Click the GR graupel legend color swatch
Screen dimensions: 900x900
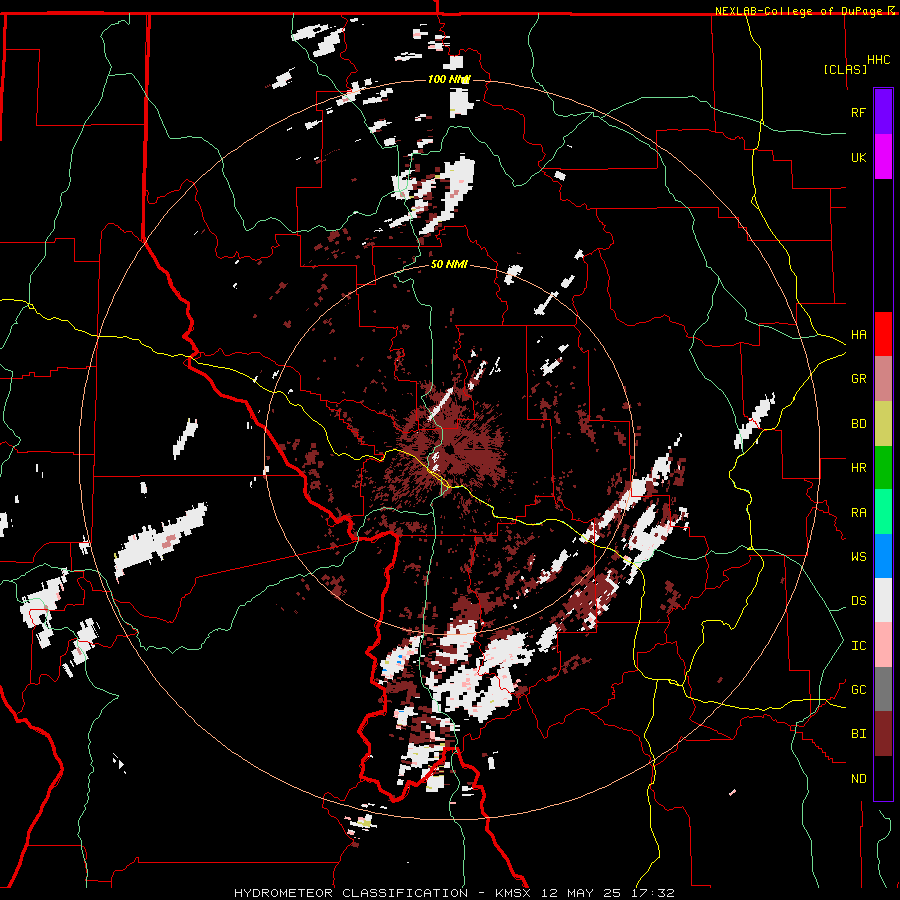pyautogui.click(x=883, y=378)
